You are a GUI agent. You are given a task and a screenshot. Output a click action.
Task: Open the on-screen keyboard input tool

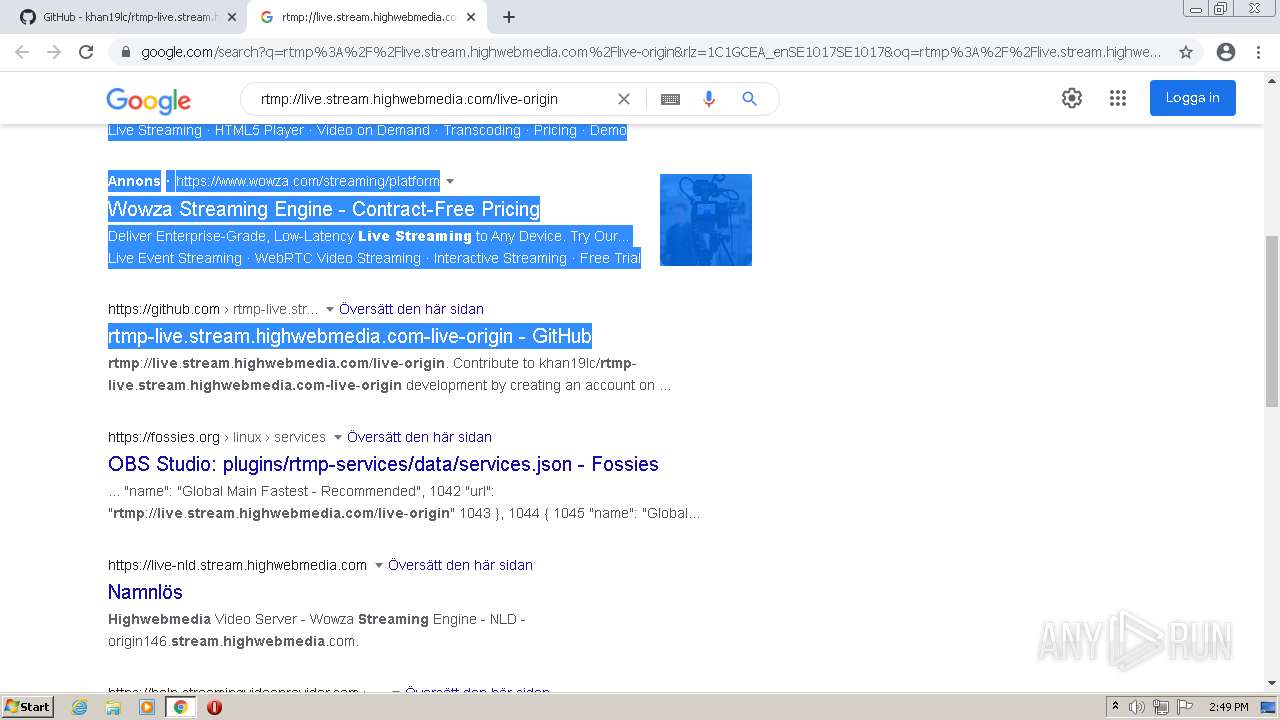(670, 99)
